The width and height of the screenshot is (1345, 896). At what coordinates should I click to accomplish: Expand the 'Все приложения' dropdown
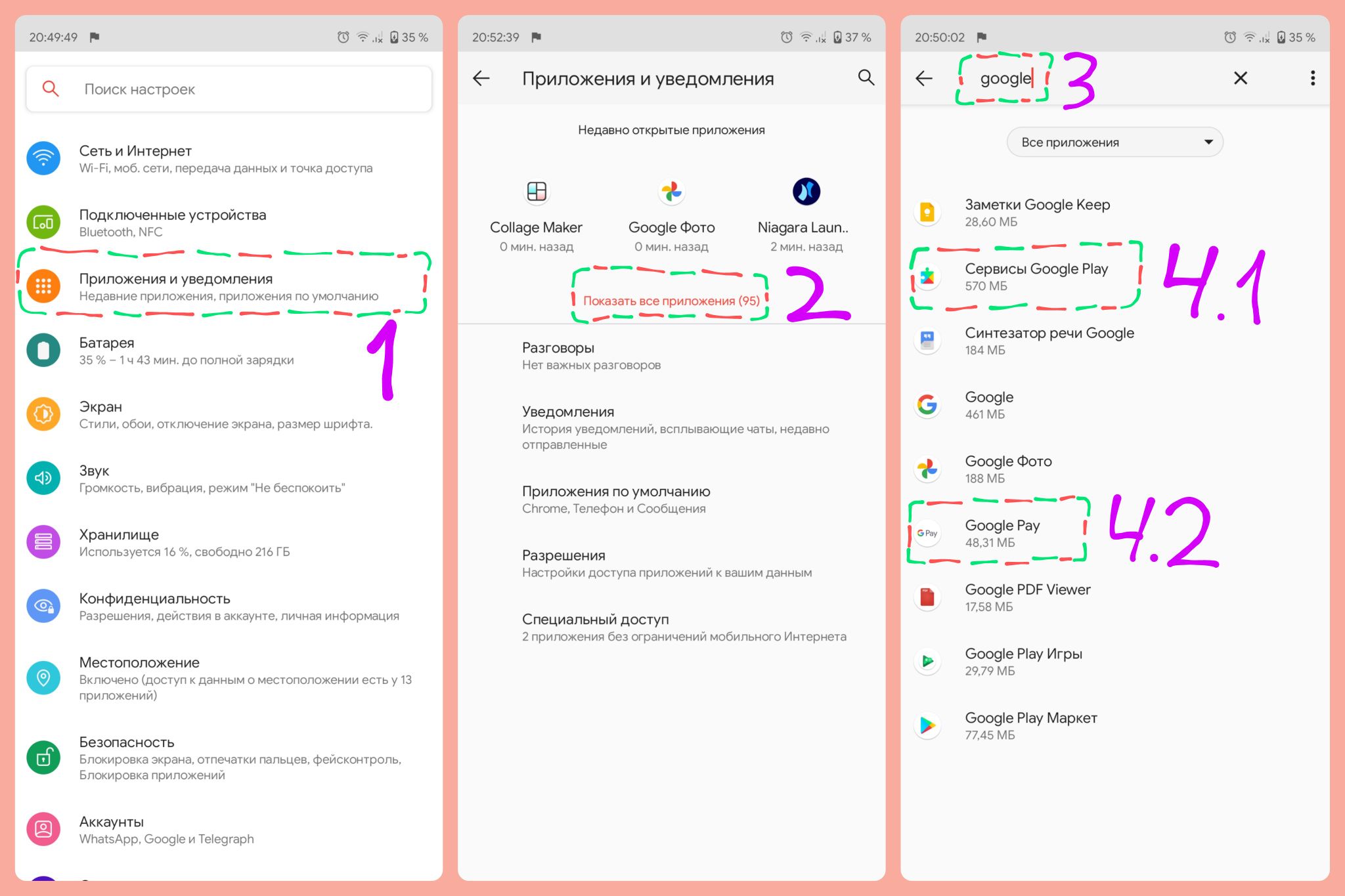pos(1114,142)
